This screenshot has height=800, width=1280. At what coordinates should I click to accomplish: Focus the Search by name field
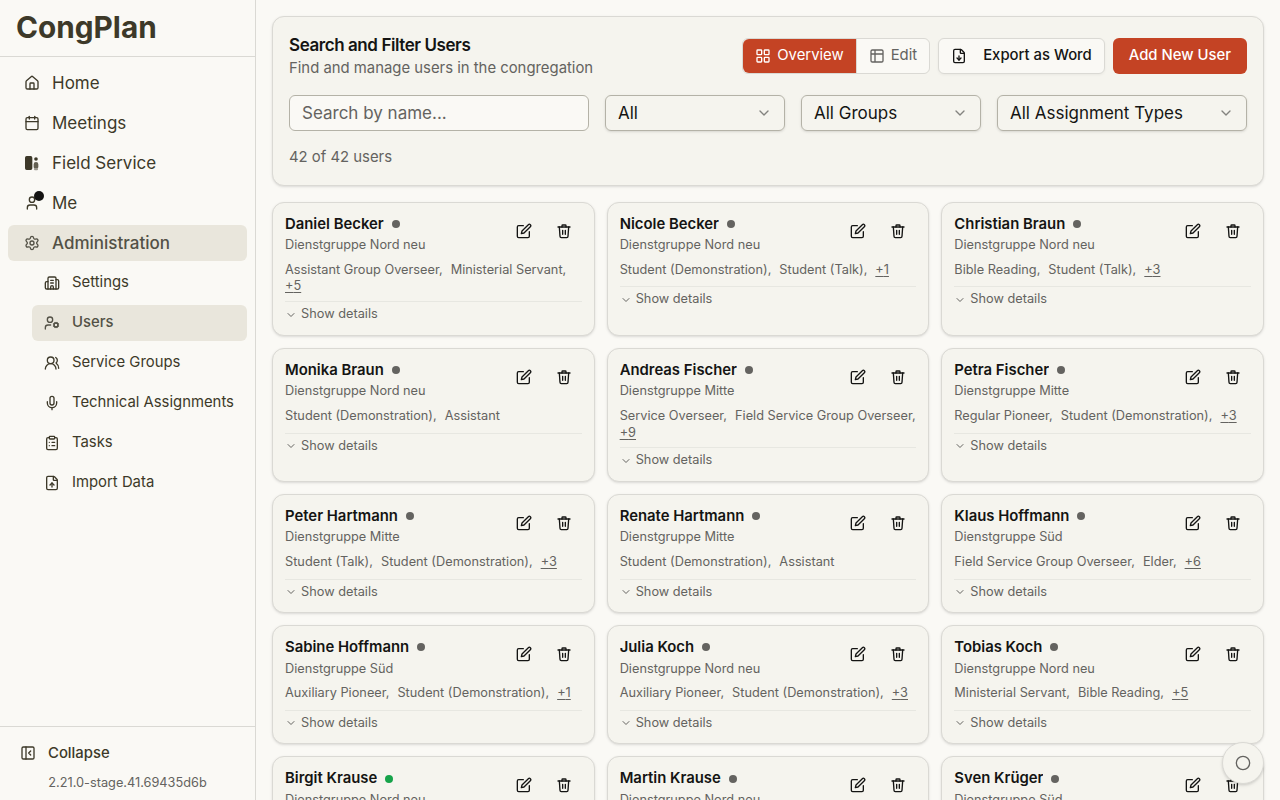439,113
